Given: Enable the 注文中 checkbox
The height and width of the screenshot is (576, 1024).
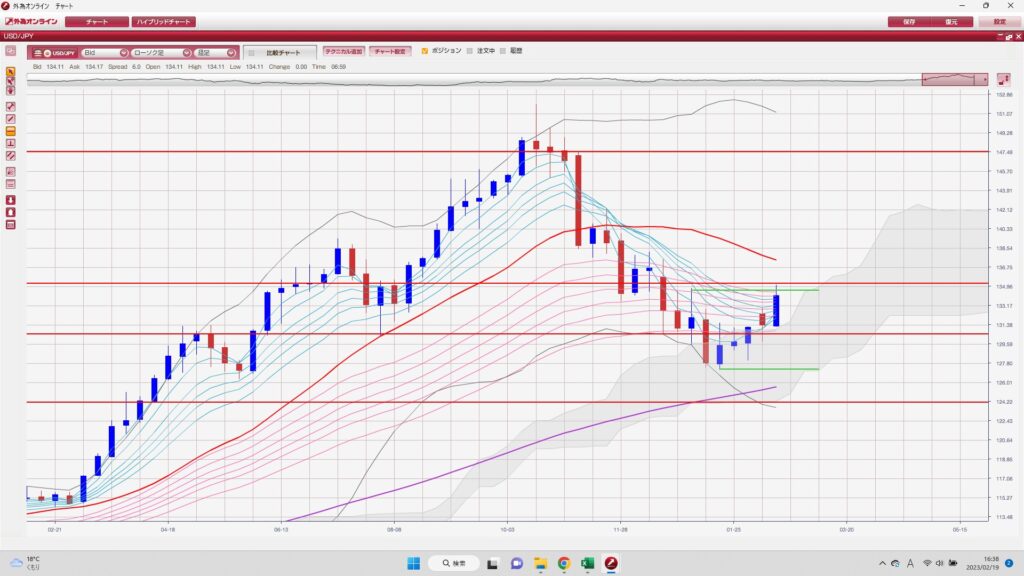Looking at the screenshot, I should pyautogui.click(x=469, y=50).
